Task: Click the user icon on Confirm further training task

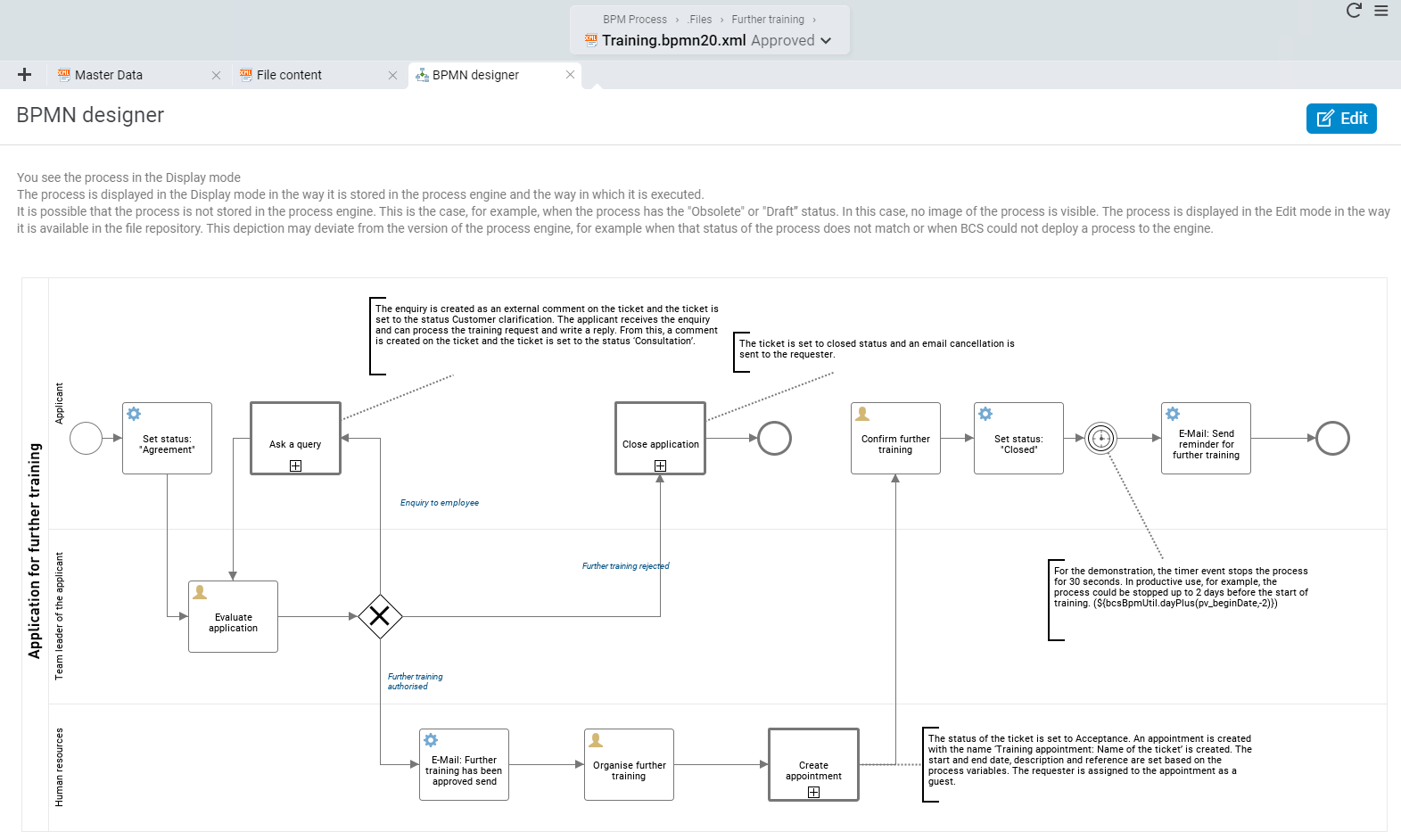Action: point(862,414)
